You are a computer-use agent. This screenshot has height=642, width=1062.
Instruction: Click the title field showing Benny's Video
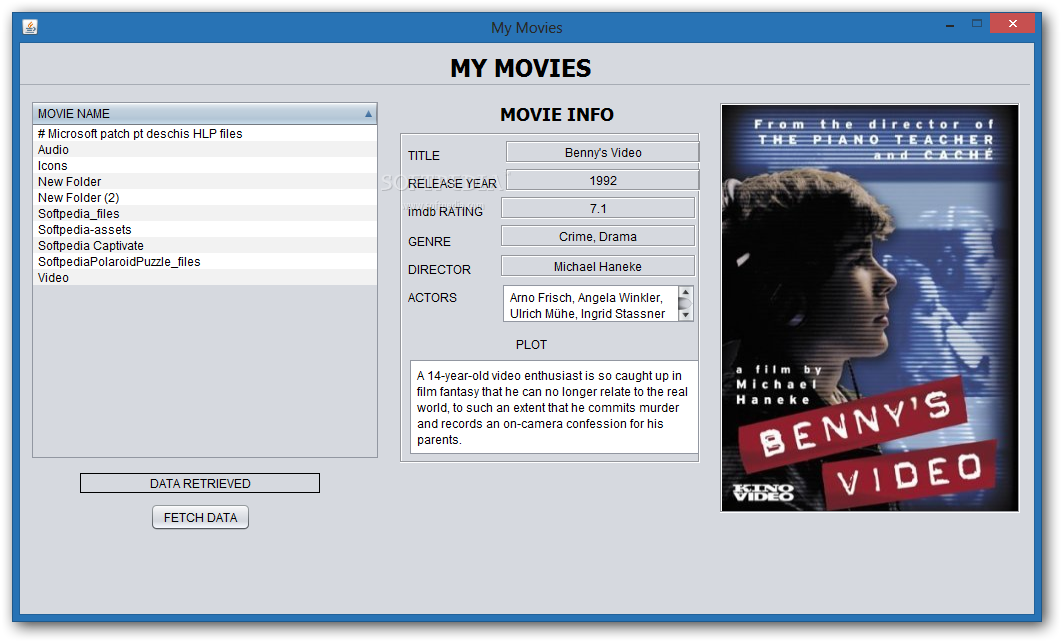pos(603,152)
